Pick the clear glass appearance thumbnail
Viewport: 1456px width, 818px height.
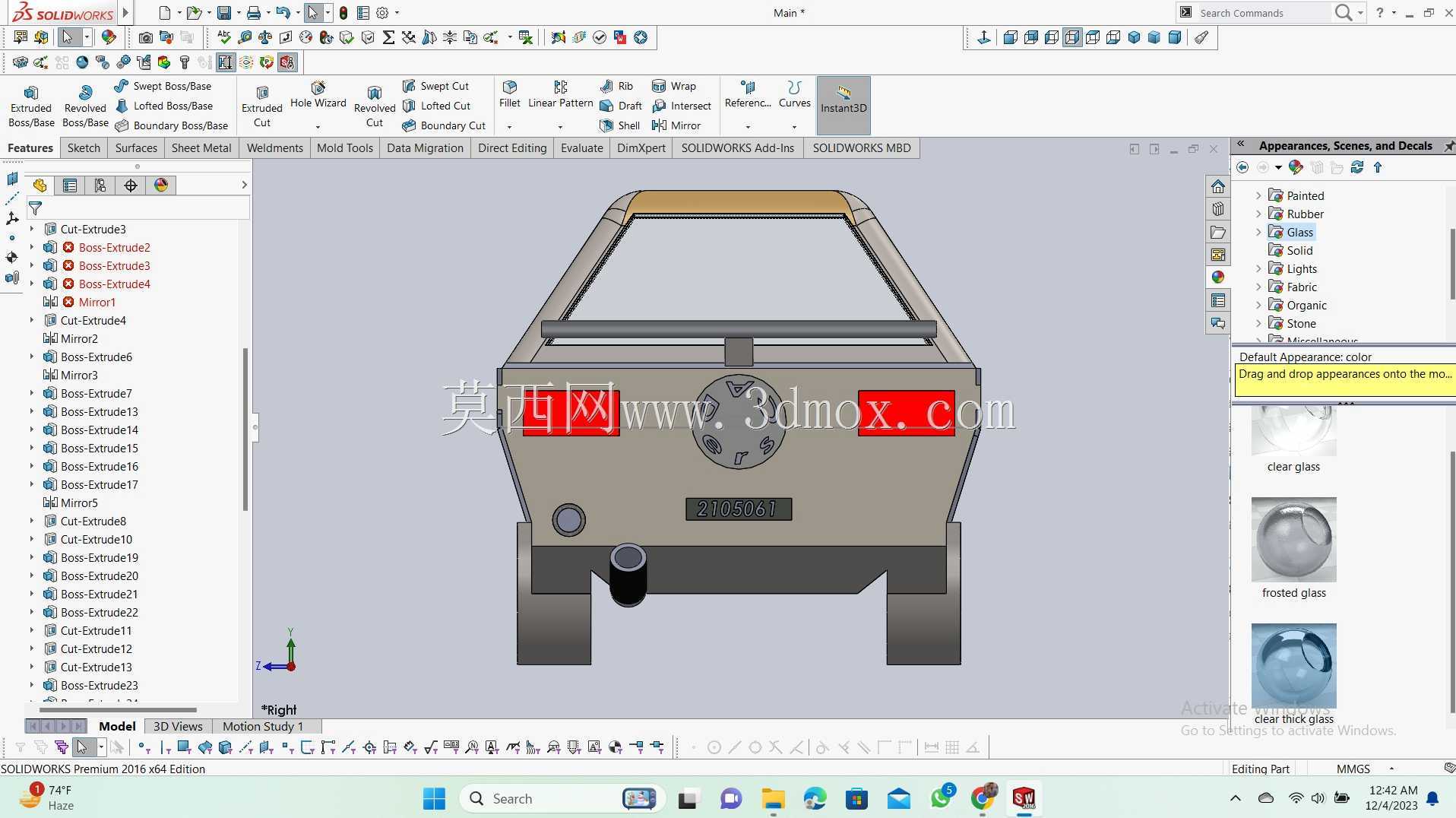coord(1293,431)
